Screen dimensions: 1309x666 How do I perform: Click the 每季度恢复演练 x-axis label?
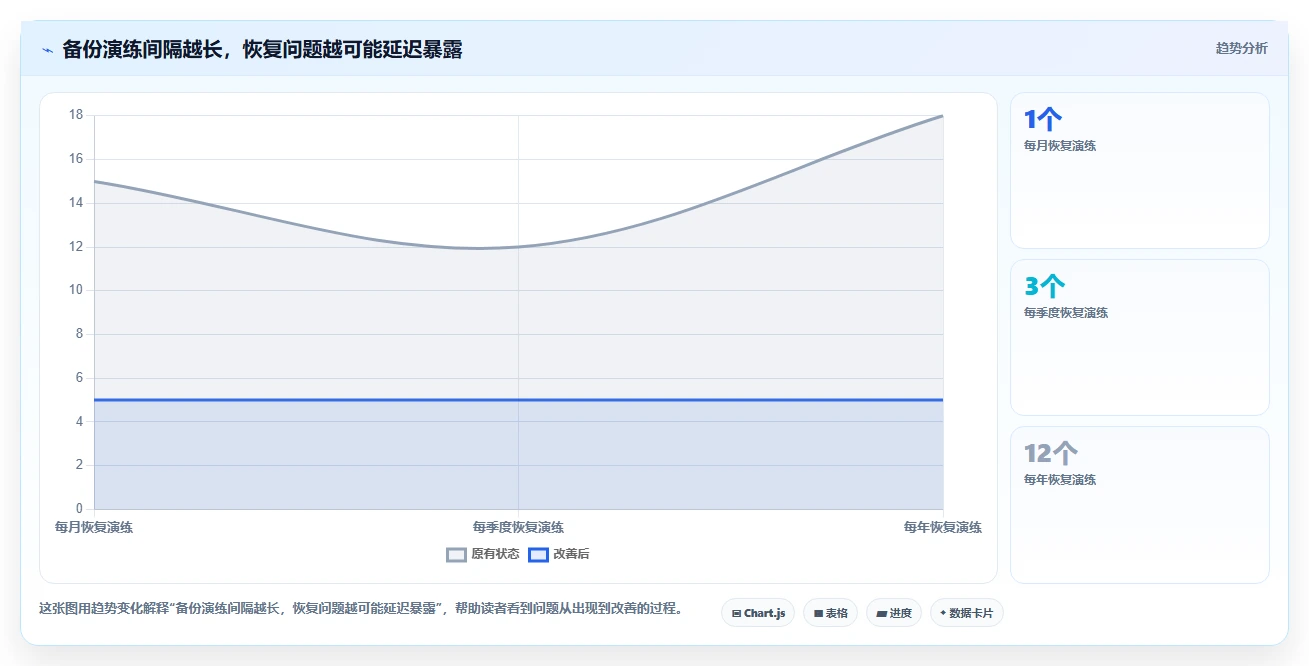[518, 527]
